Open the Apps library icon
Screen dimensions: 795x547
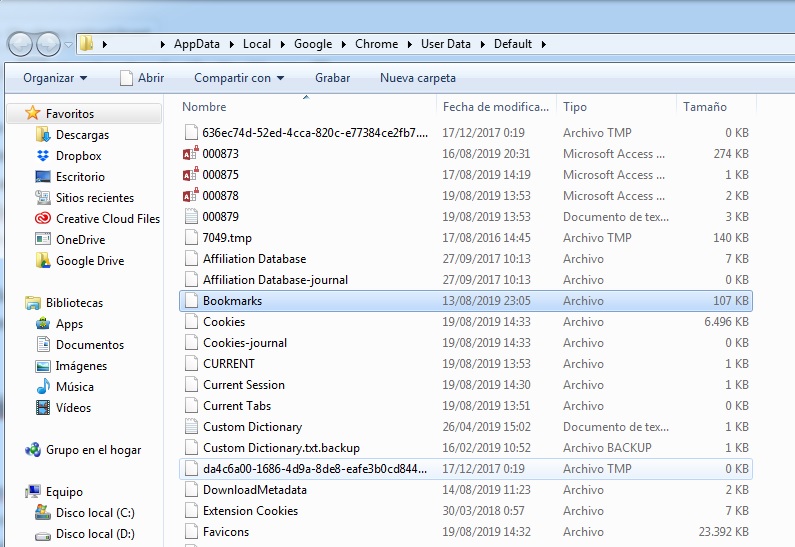coord(43,323)
